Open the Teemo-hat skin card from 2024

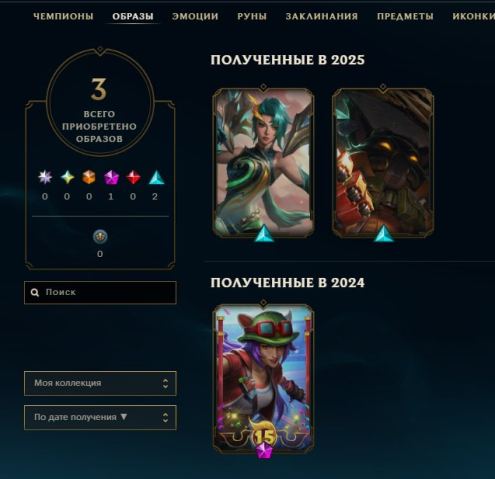[x=263, y=378]
